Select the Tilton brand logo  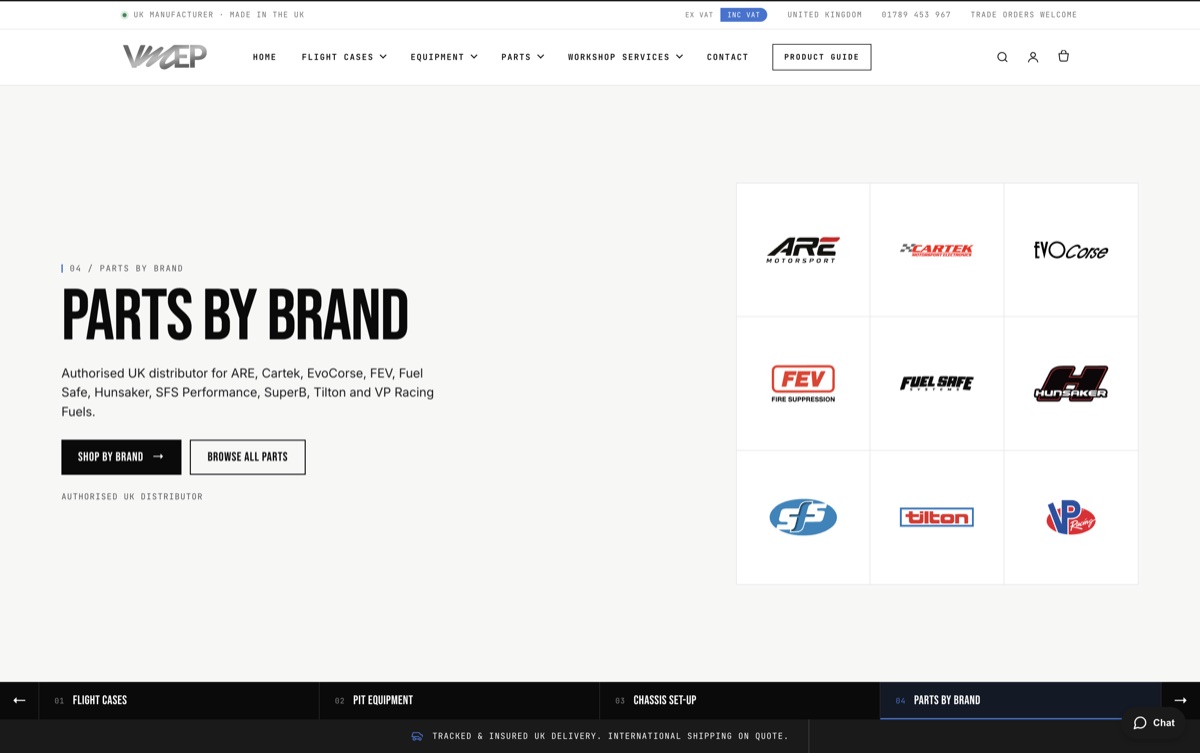point(937,517)
